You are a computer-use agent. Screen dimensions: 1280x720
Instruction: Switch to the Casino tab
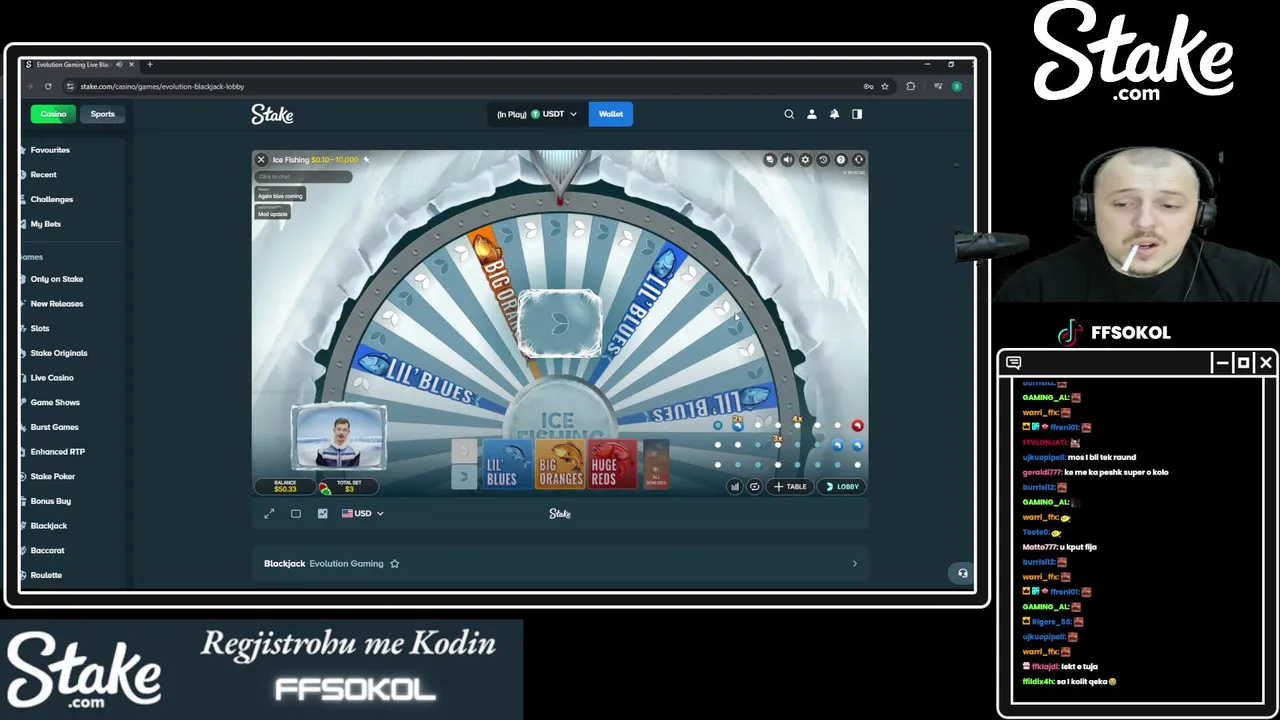(53, 114)
